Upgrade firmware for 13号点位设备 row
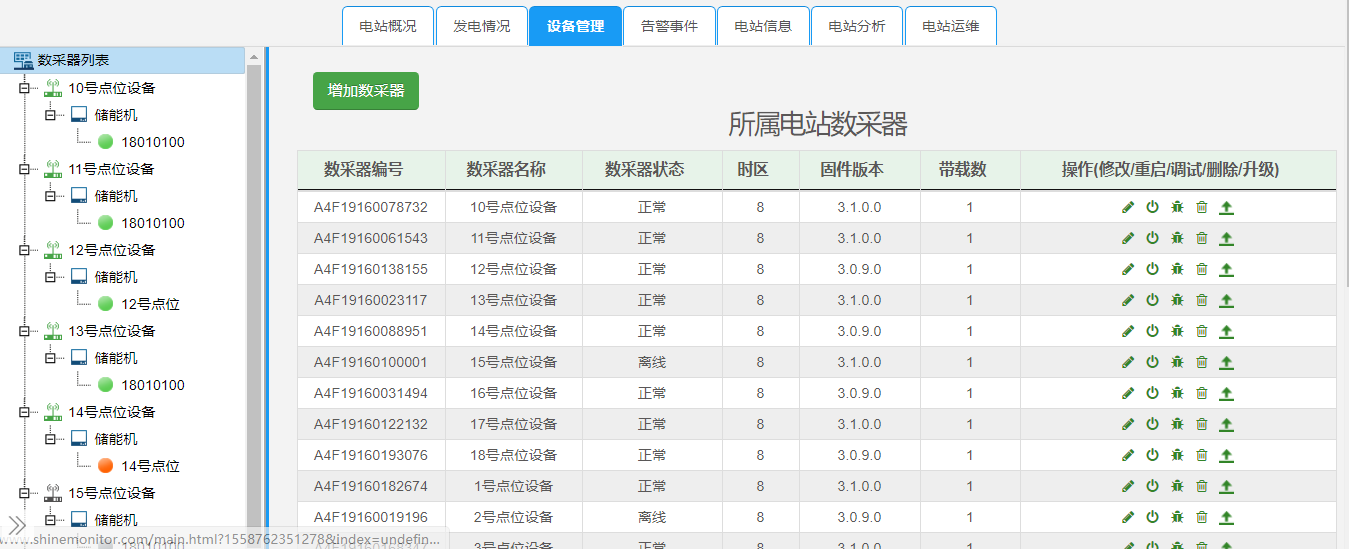The width and height of the screenshot is (1349, 549). point(1227,301)
